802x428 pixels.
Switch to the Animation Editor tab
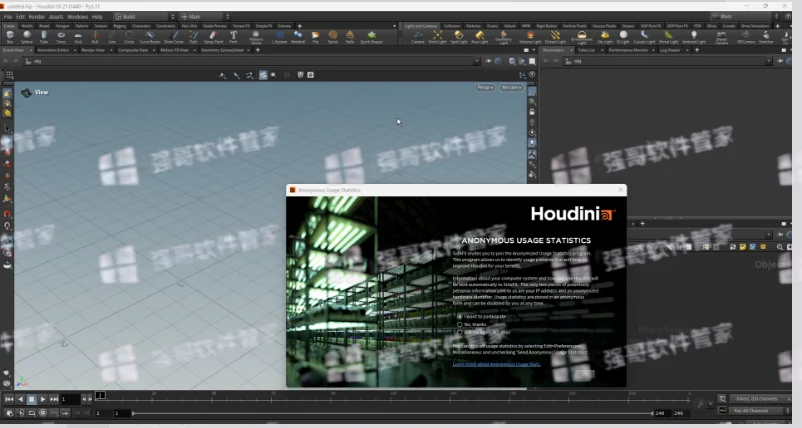coord(53,50)
